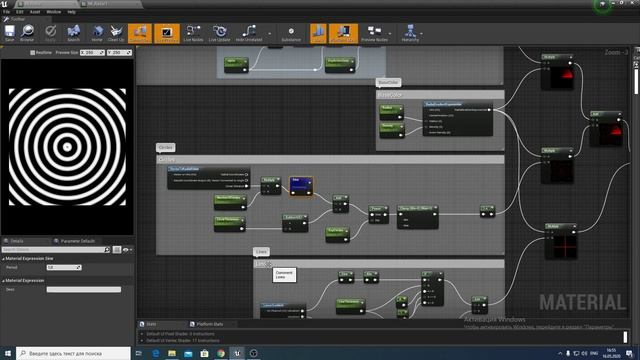Run Clean Up from the toolbar
This screenshot has height=360, width=640.
point(116,33)
